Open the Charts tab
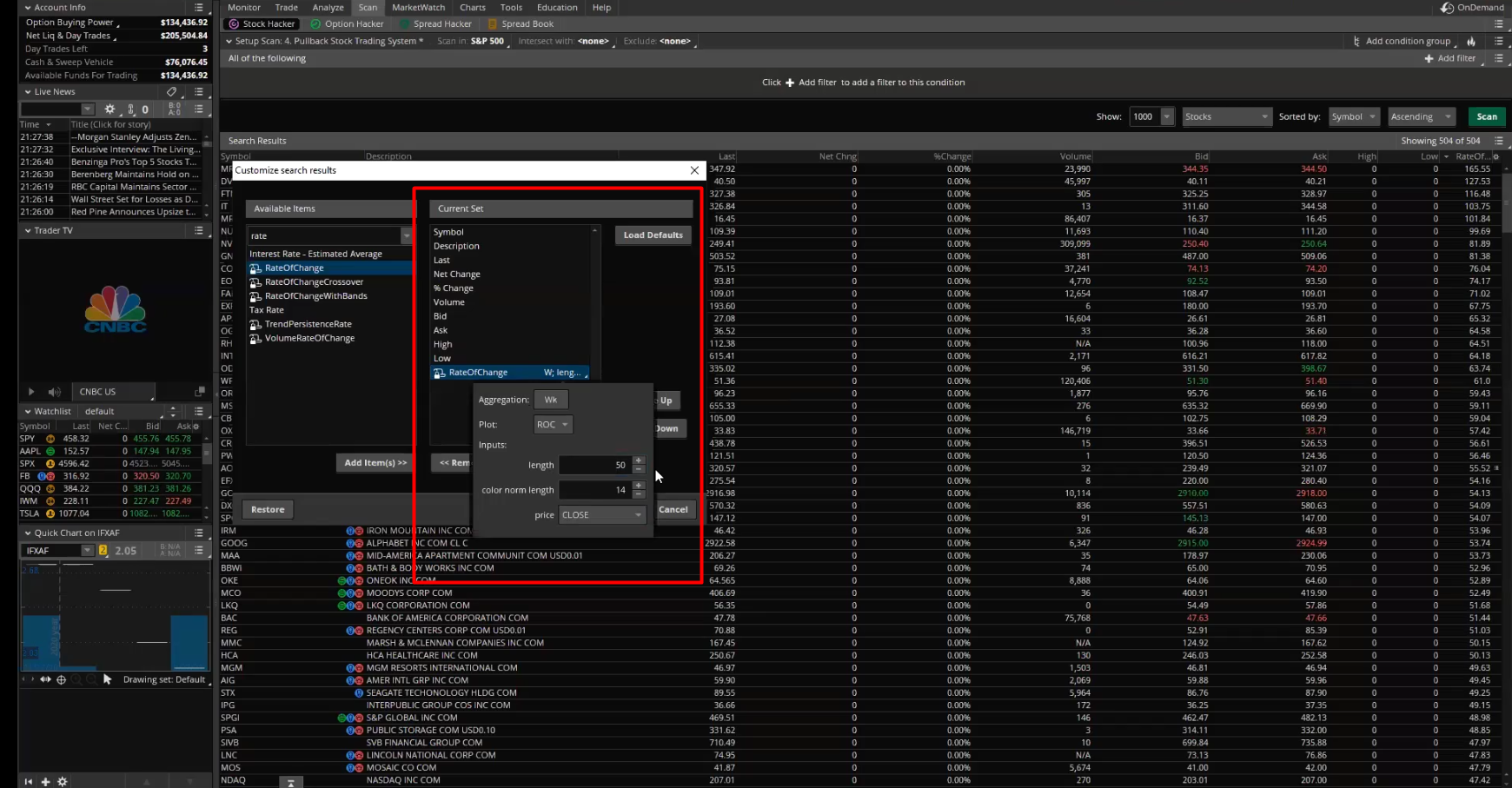This screenshot has height=788, width=1512. [473, 7]
